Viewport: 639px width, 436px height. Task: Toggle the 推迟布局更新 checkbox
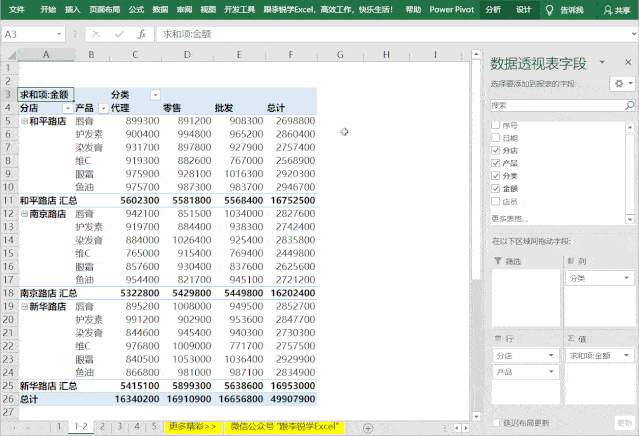tap(496, 422)
